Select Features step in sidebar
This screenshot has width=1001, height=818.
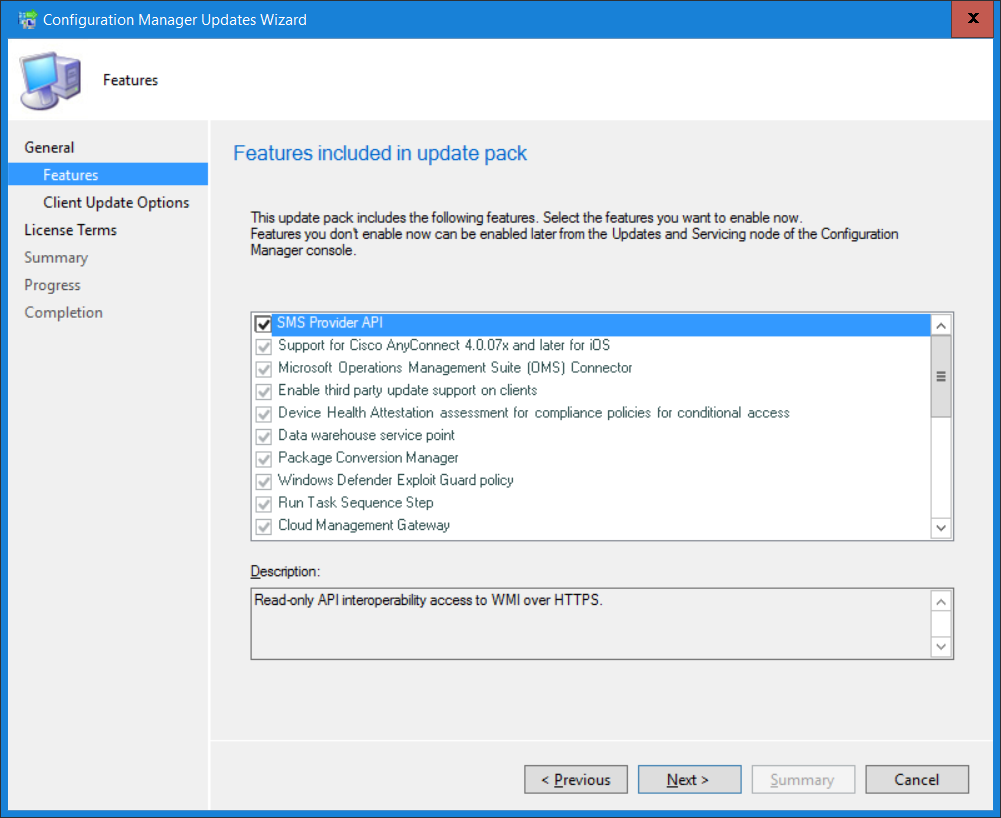108,174
